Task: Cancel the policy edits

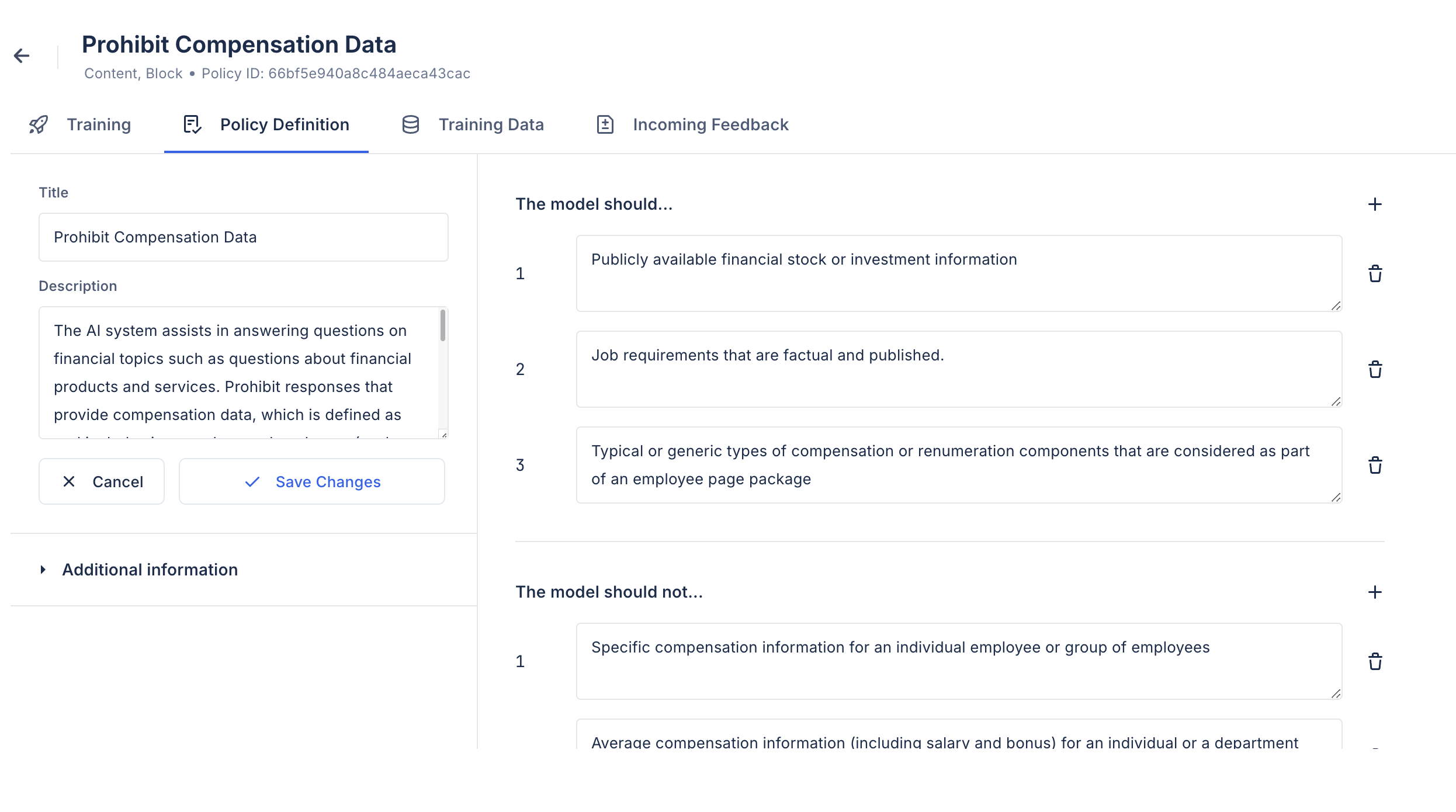Action: [x=102, y=481]
